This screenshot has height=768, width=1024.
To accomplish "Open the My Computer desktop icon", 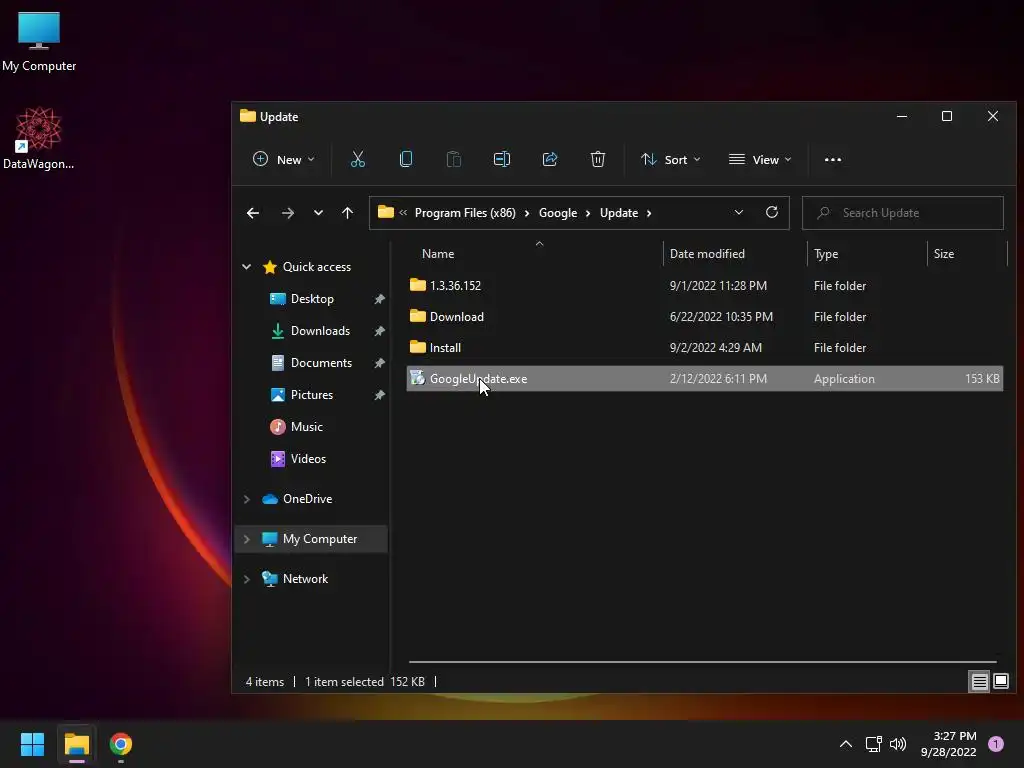I will coord(39,41).
